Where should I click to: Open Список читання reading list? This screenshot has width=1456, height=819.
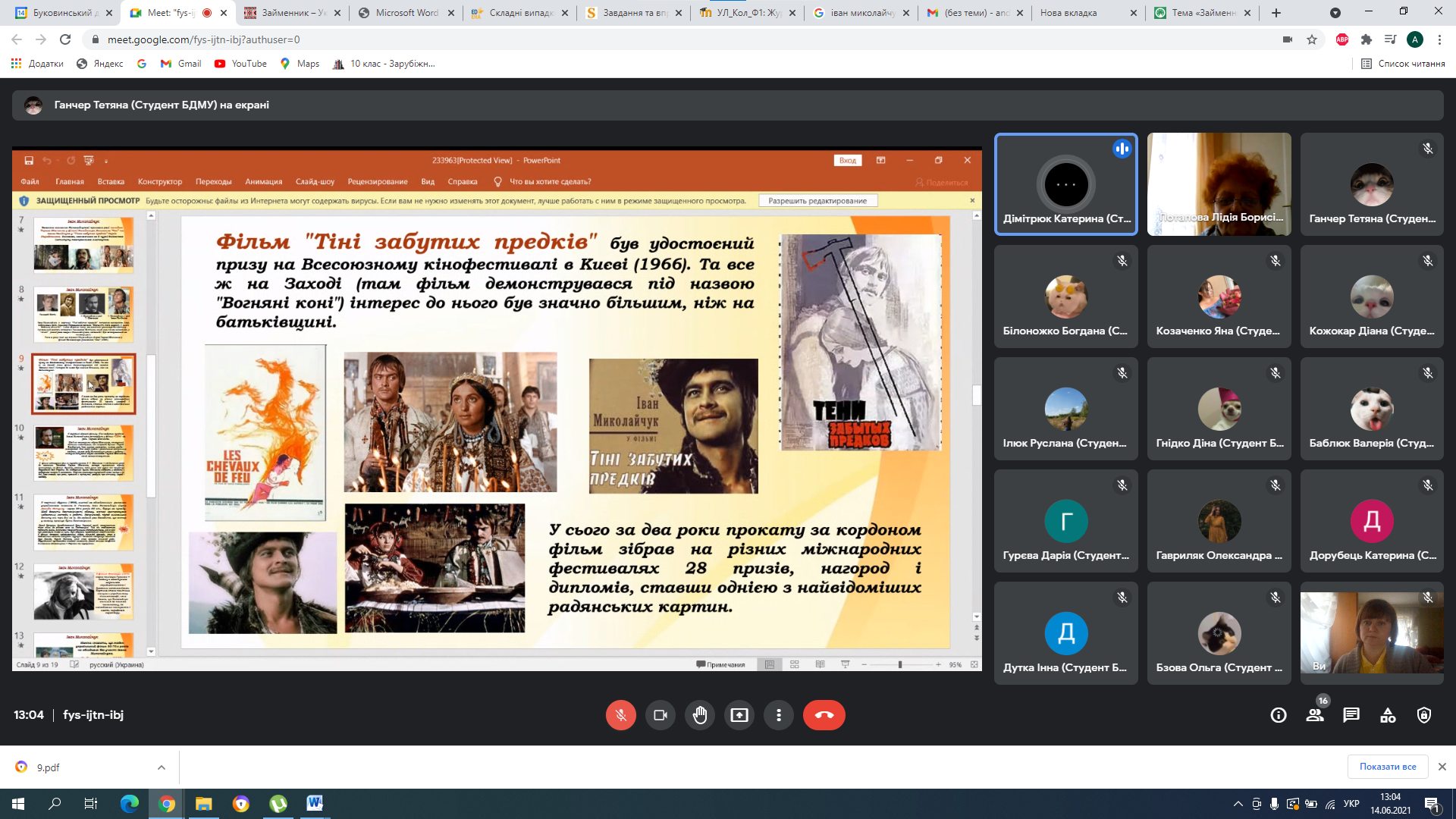tap(1403, 64)
